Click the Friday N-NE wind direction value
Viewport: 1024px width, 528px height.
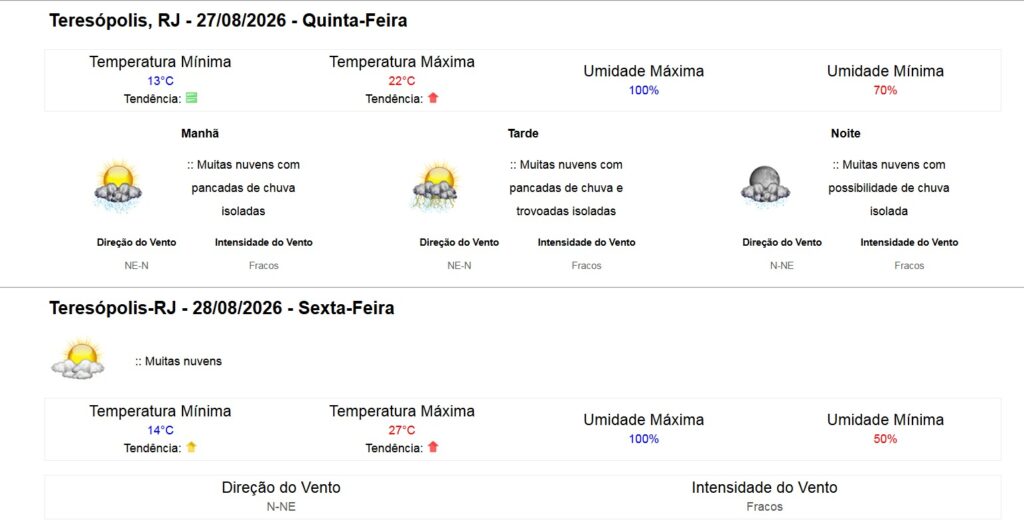pos(281,506)
